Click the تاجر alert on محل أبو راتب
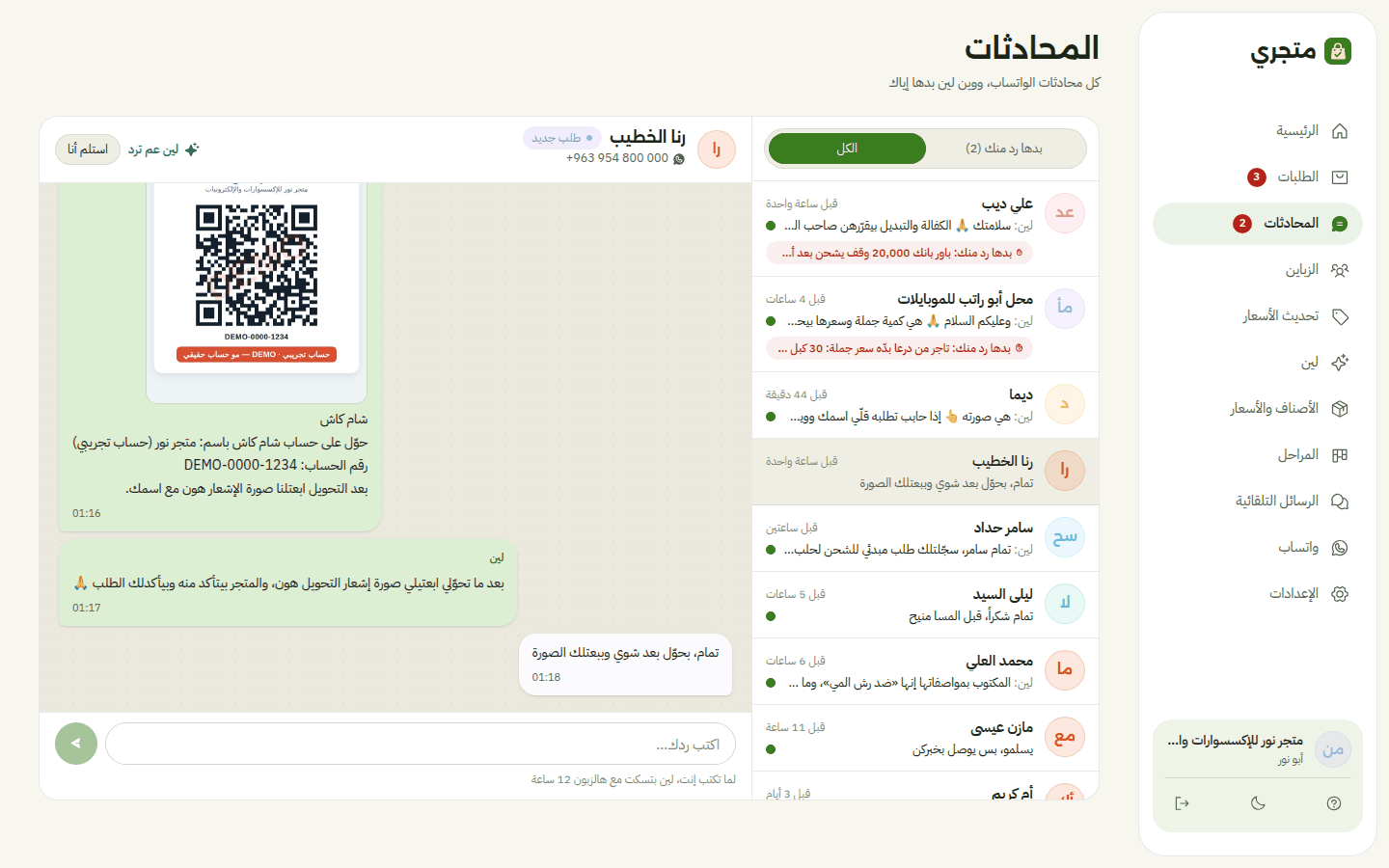Viewport: 1389px width, 868px height. click(x=900, y=348)
